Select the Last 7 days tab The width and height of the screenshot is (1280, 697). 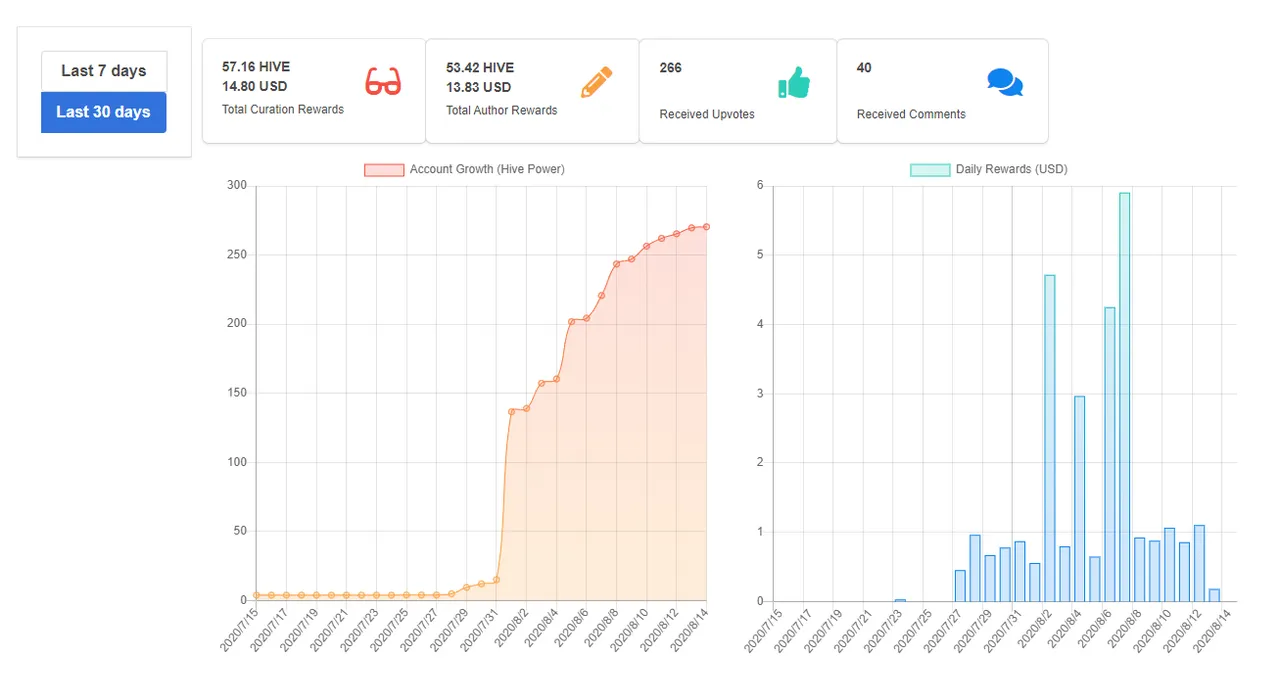104,71
